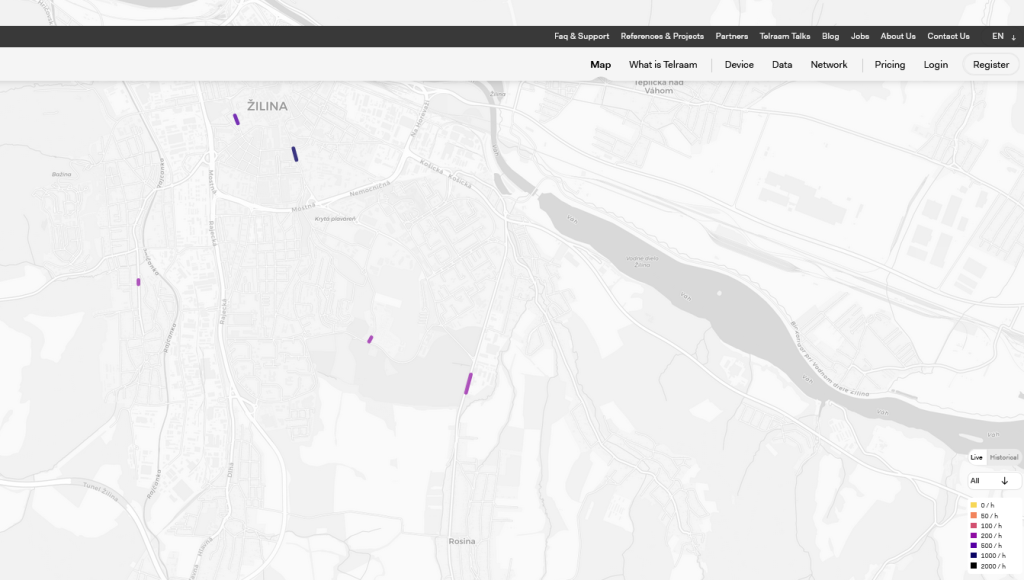This screenshot has height=580, width=1024.
Task: Click the yellow 0 / h legend swatch
Action: (x=973, y=505)
